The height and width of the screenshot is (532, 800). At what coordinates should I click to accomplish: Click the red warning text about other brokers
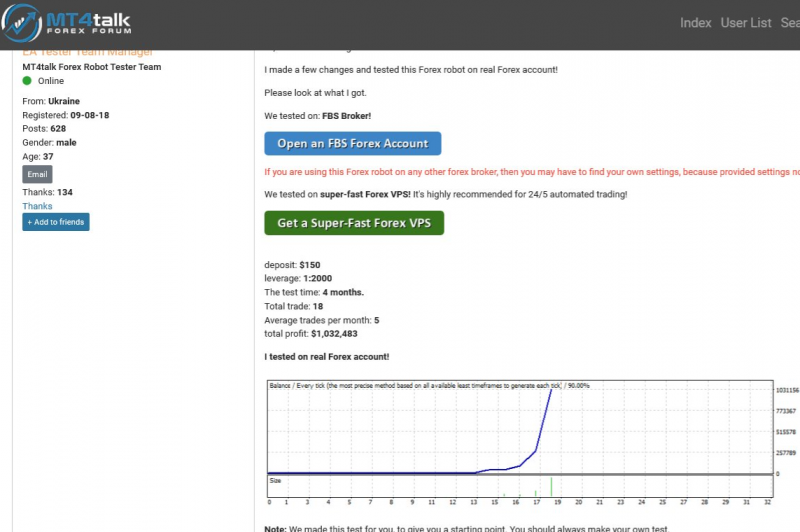click(x=532, y=172)
